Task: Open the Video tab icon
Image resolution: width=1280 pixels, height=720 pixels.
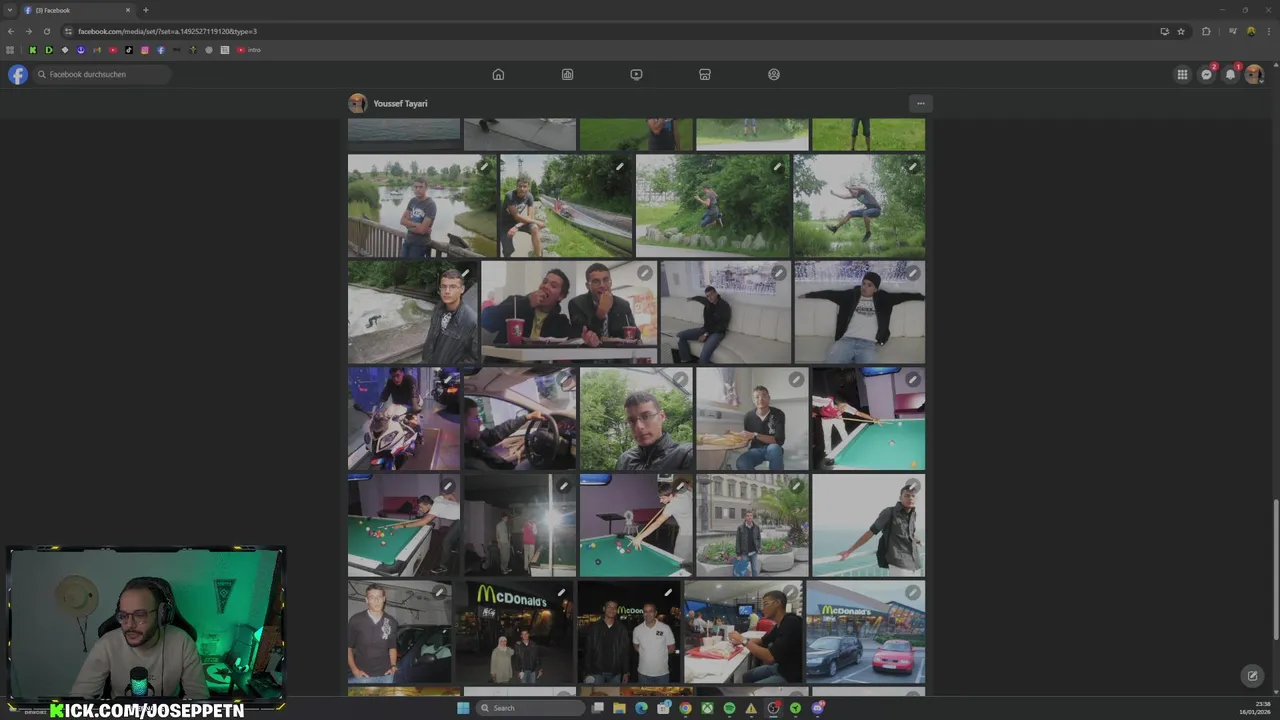Action: click(x=636, y=74)
